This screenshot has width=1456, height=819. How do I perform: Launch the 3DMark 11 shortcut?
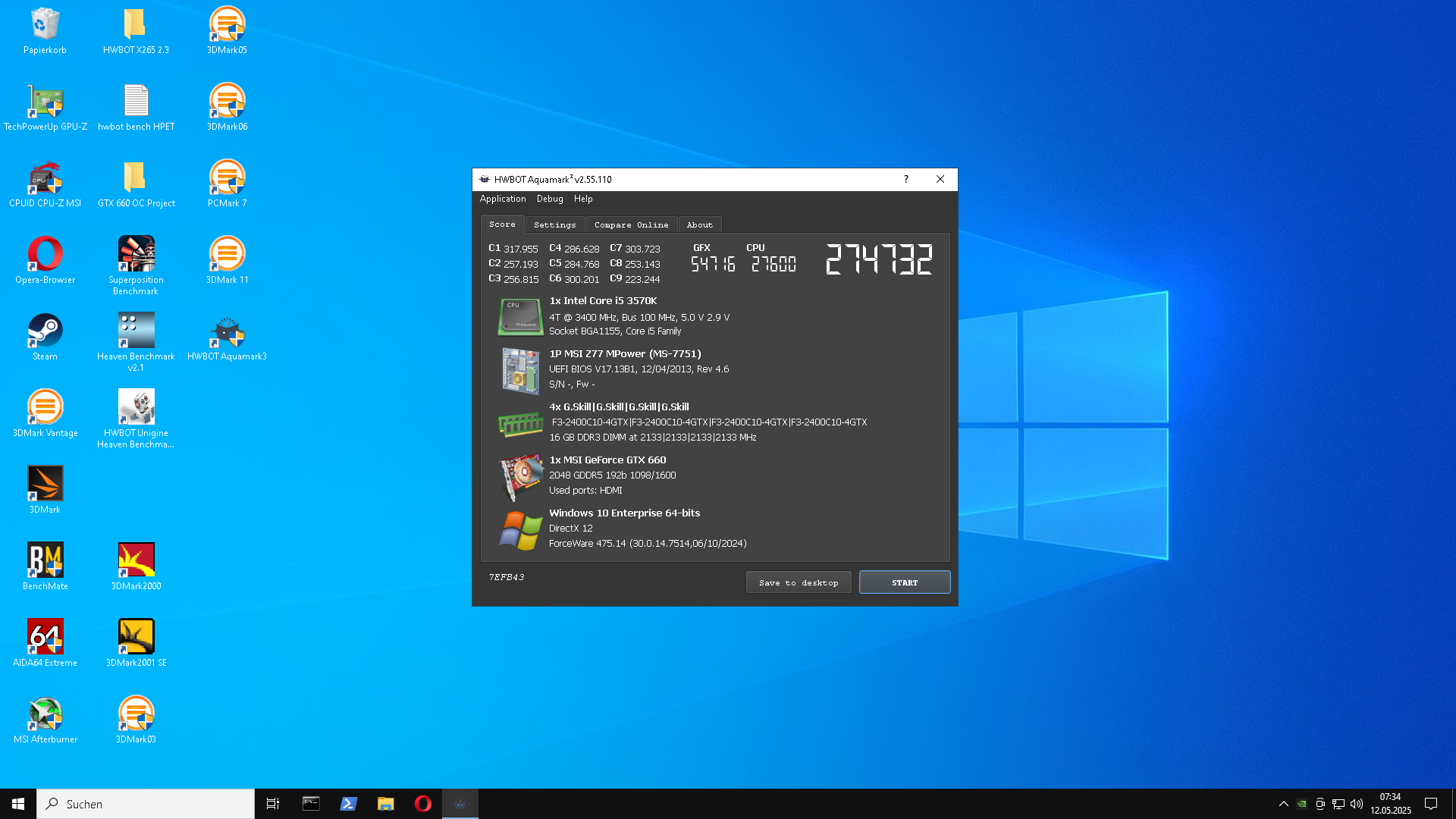pos(227,260)
